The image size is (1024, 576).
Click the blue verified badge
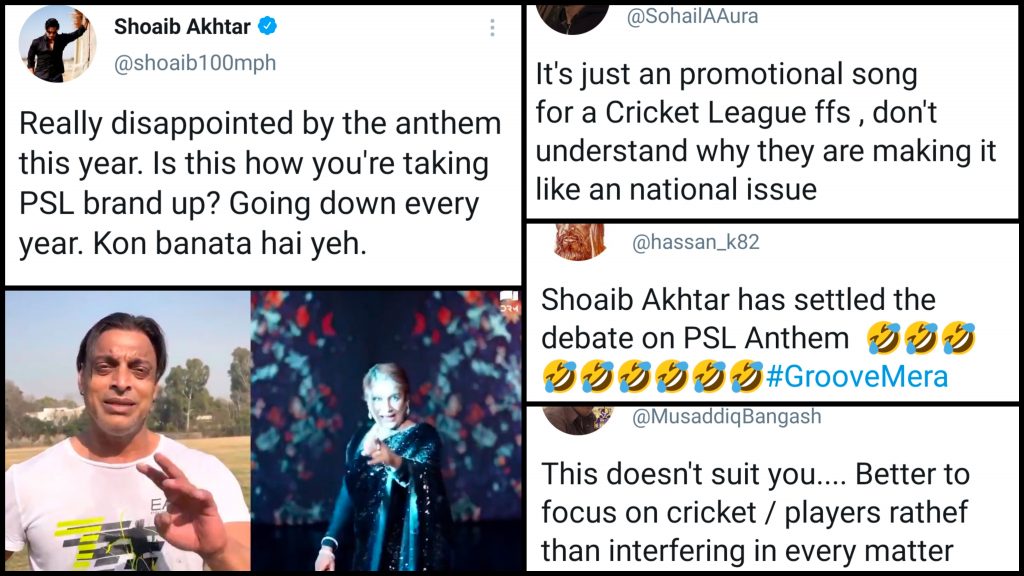(267, 26)
